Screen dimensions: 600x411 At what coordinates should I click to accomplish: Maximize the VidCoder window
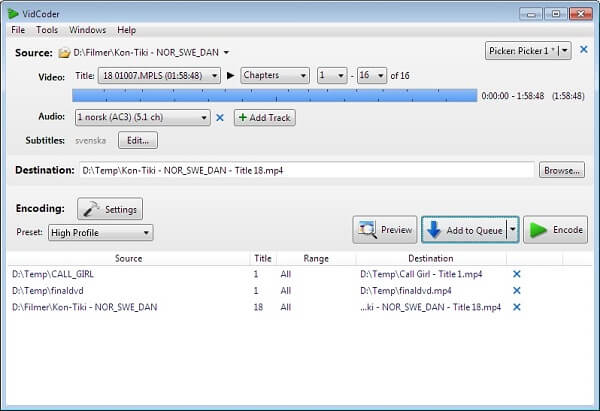tap(556, 14)
